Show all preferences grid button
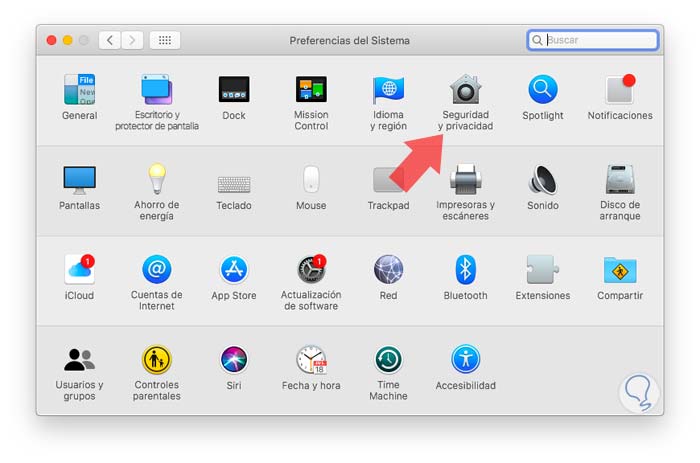Viewport: 700px width, 463px height. coord(165,40)
